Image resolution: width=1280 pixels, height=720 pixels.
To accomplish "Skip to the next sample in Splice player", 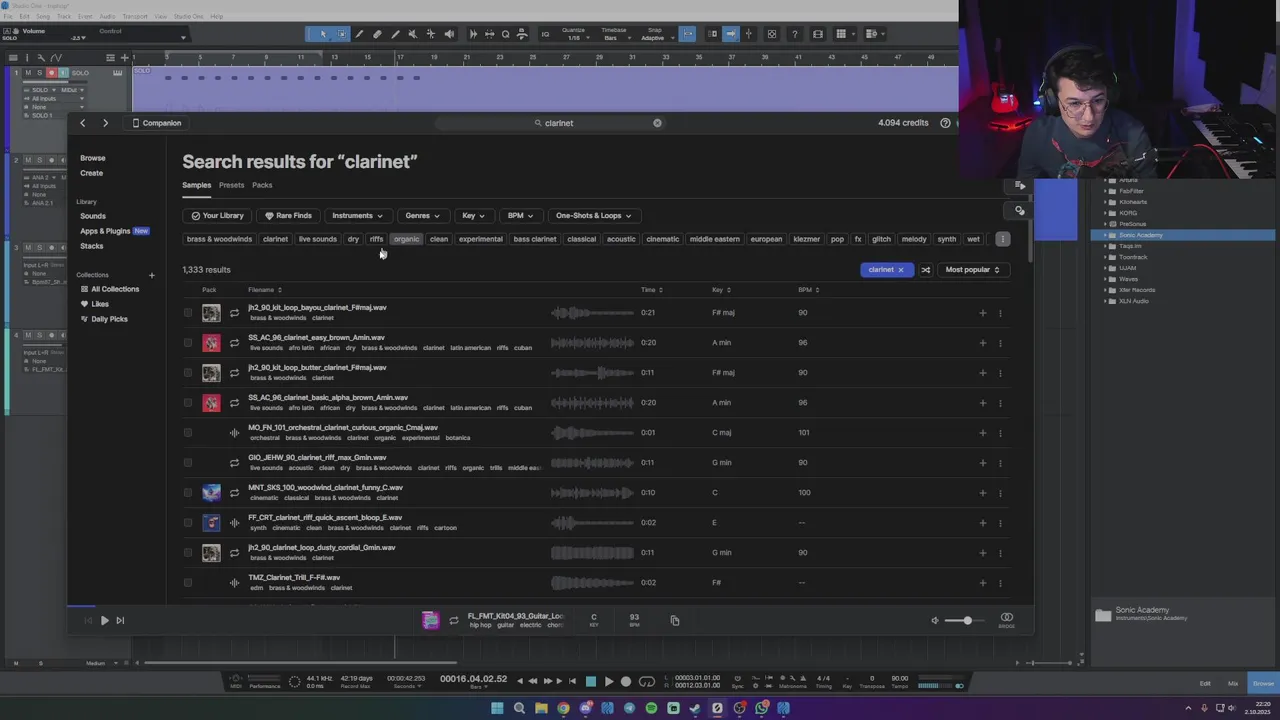I will 120,621.
